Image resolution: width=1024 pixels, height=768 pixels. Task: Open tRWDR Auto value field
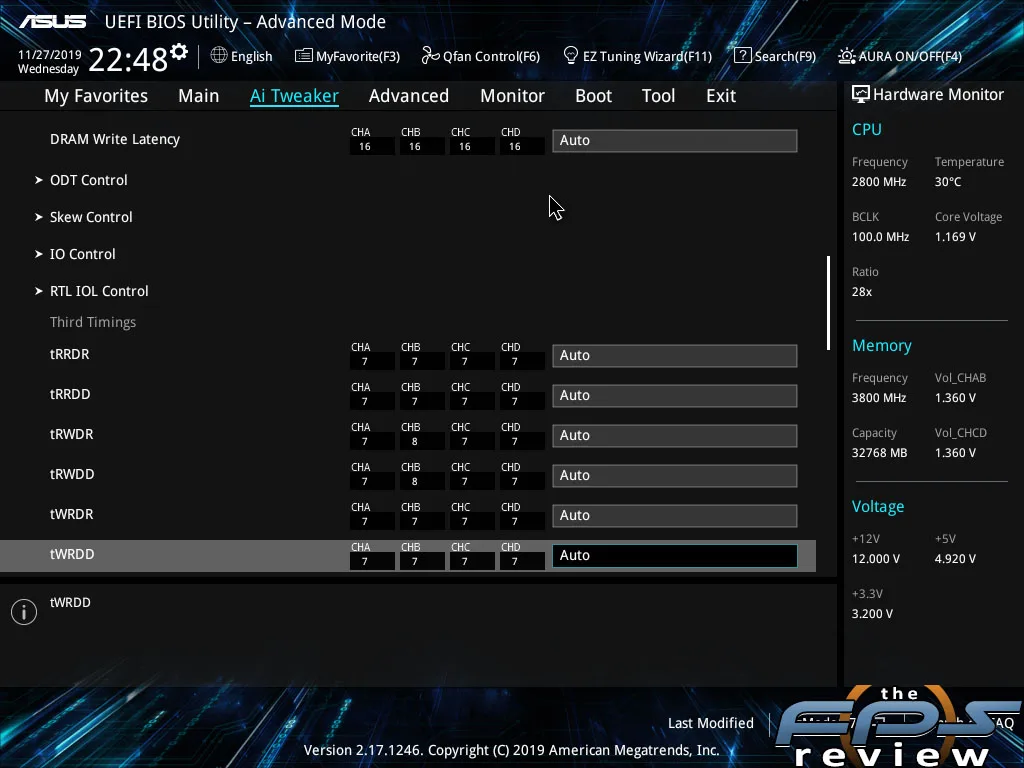click(x=675, y=436)
